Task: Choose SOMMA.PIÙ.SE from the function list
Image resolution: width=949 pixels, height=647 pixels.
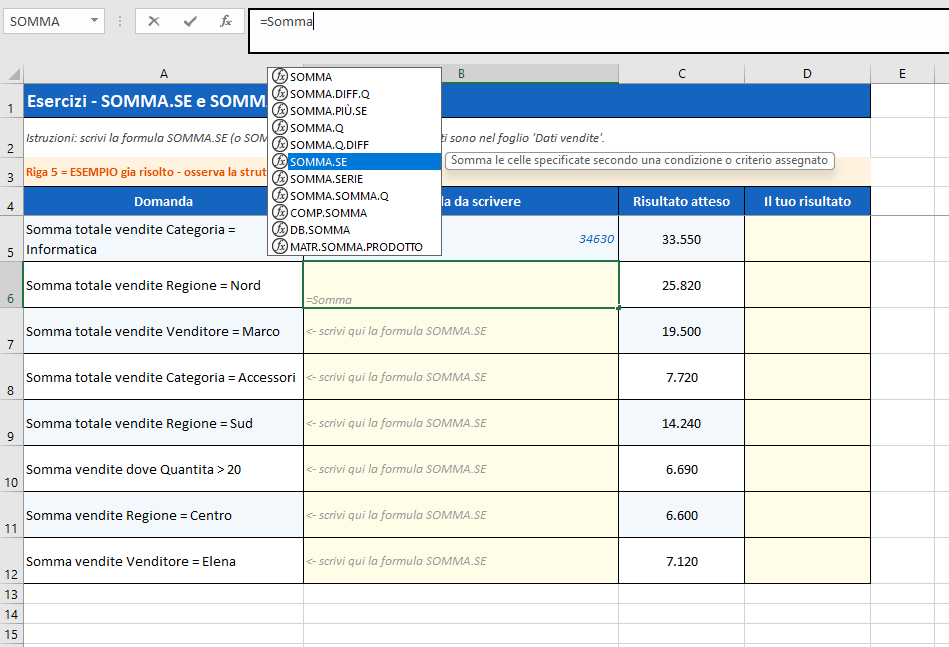Action: click(354, 111)
